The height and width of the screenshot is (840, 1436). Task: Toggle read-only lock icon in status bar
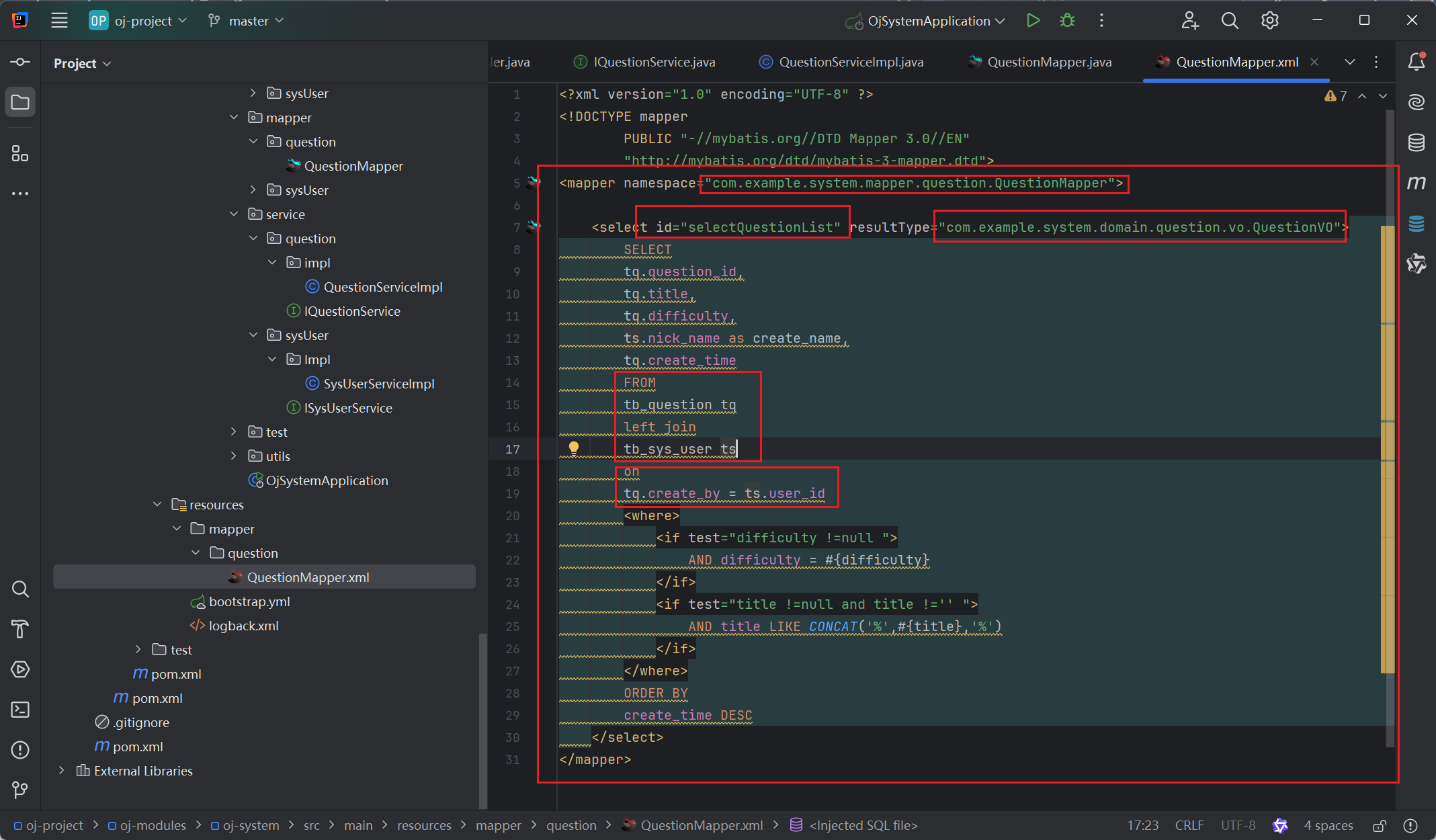pos(1380,825)
